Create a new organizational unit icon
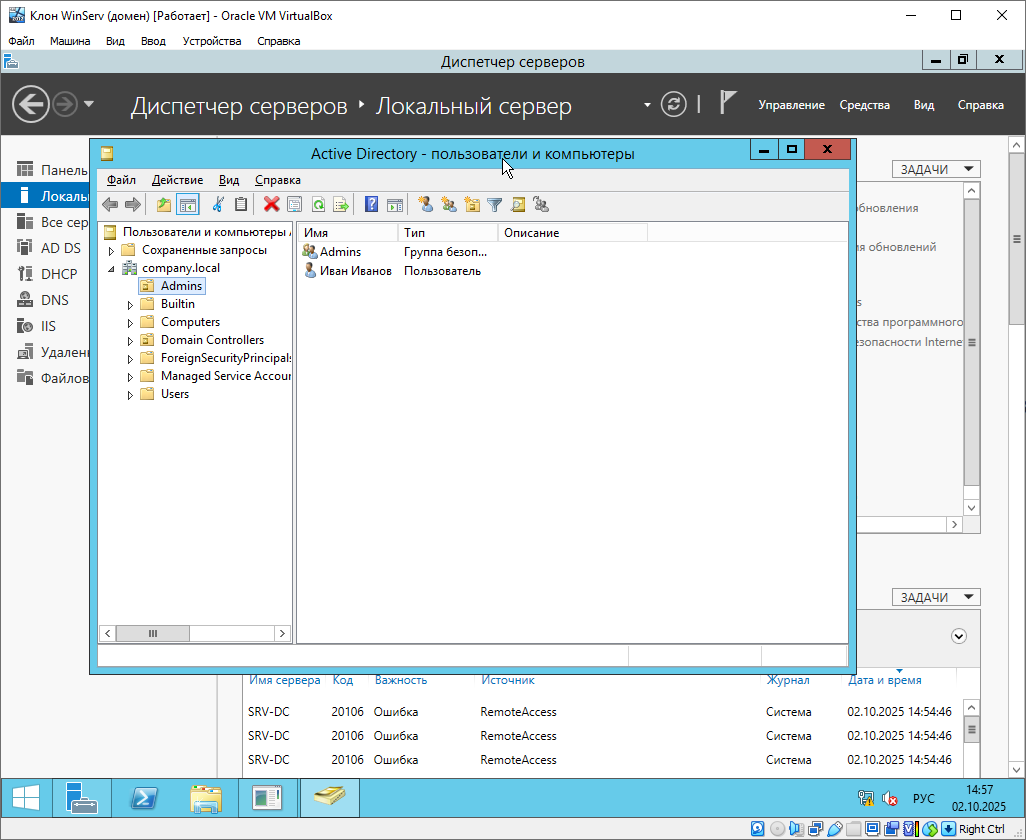Image resolution: width=1026 pixels, height=840 pixels. tap(472, 205)
